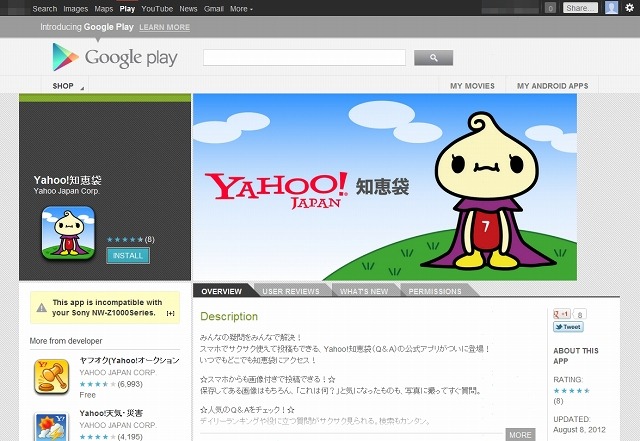Click the Yahoo!知恵袋 app title
This screenshot has width=640, height=441.
point(67,180)
